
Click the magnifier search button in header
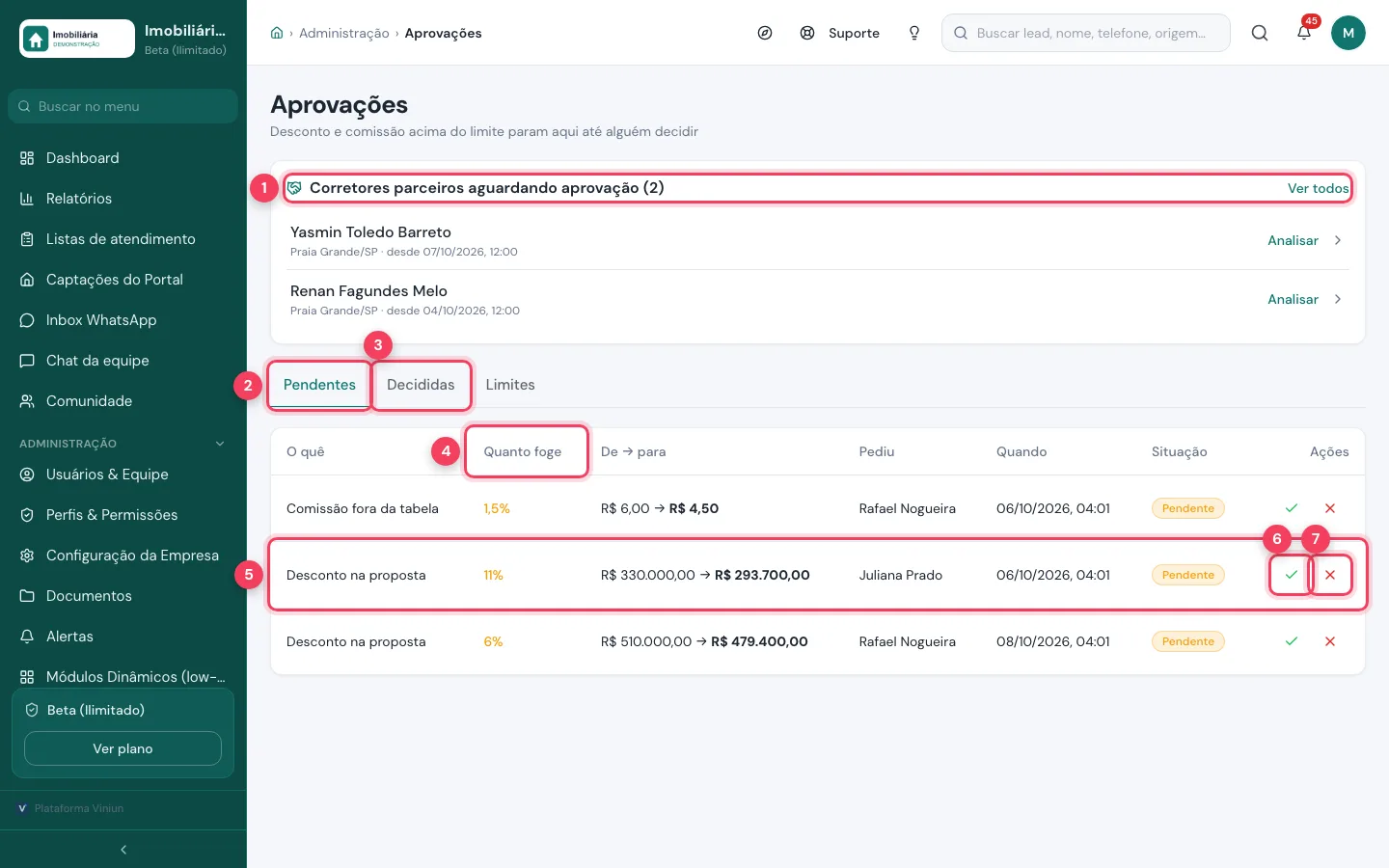tap(1260, 33)
